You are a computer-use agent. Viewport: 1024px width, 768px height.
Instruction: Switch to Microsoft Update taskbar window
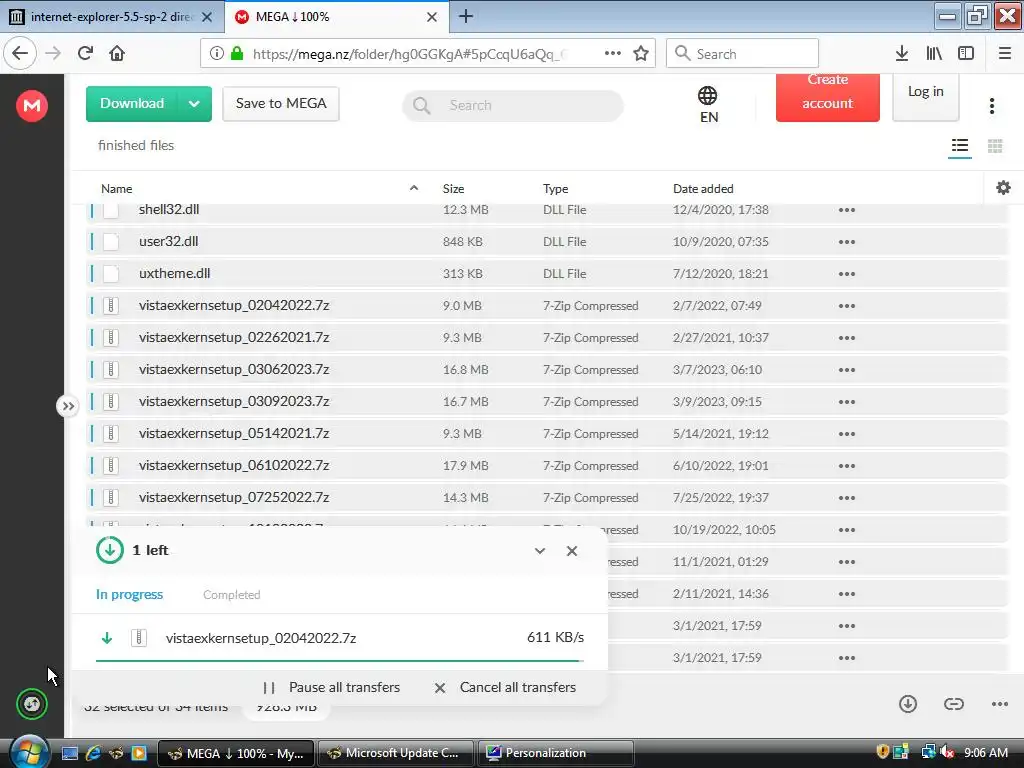click(397, 753)
